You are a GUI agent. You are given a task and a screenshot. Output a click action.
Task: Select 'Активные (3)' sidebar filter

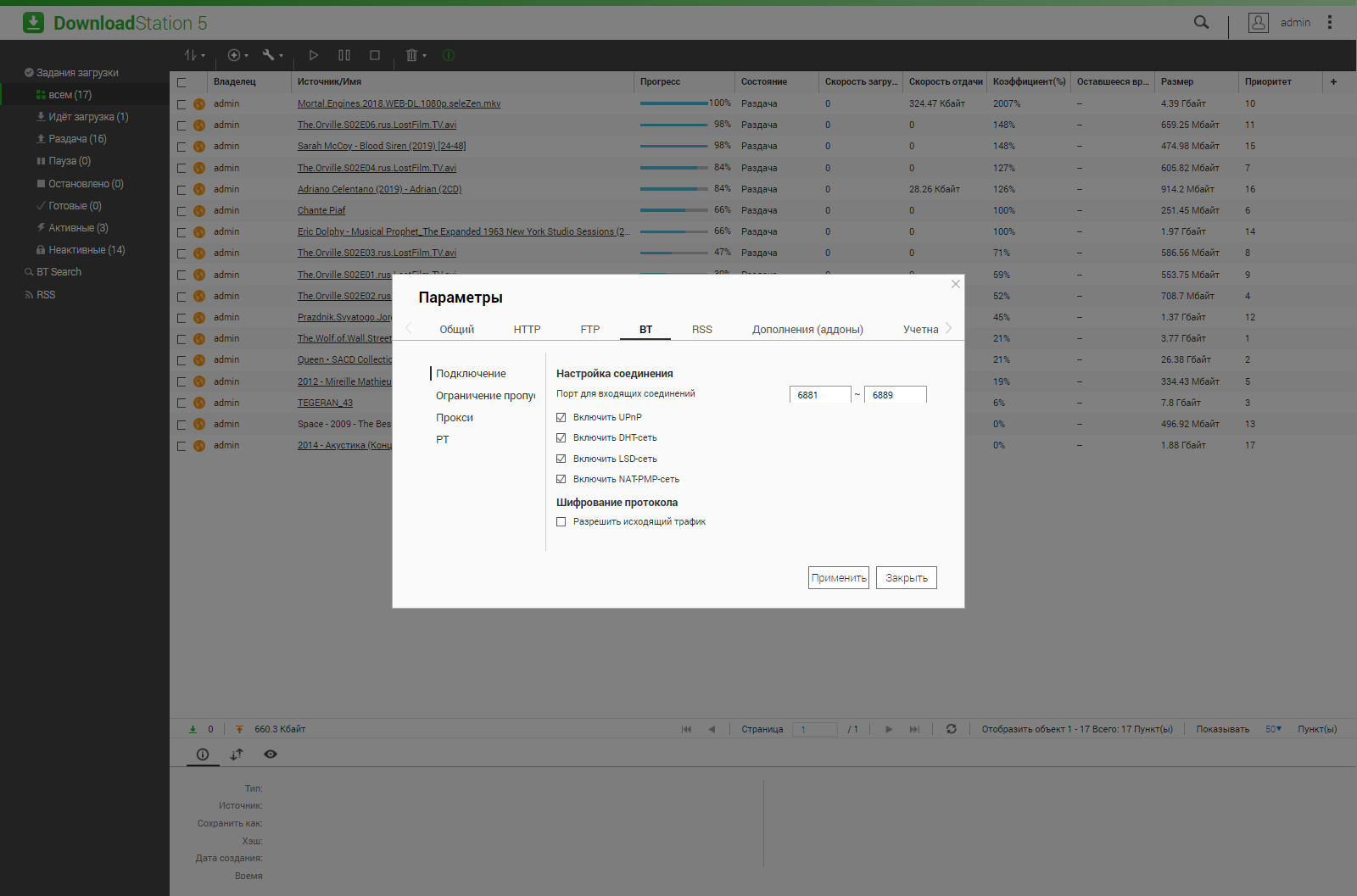tap(72, 228)
